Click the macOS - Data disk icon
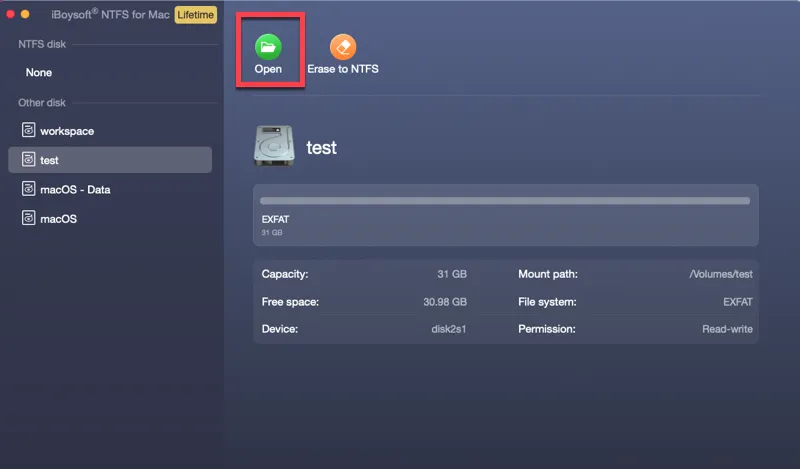800x469 pixels. click(28, 189)
